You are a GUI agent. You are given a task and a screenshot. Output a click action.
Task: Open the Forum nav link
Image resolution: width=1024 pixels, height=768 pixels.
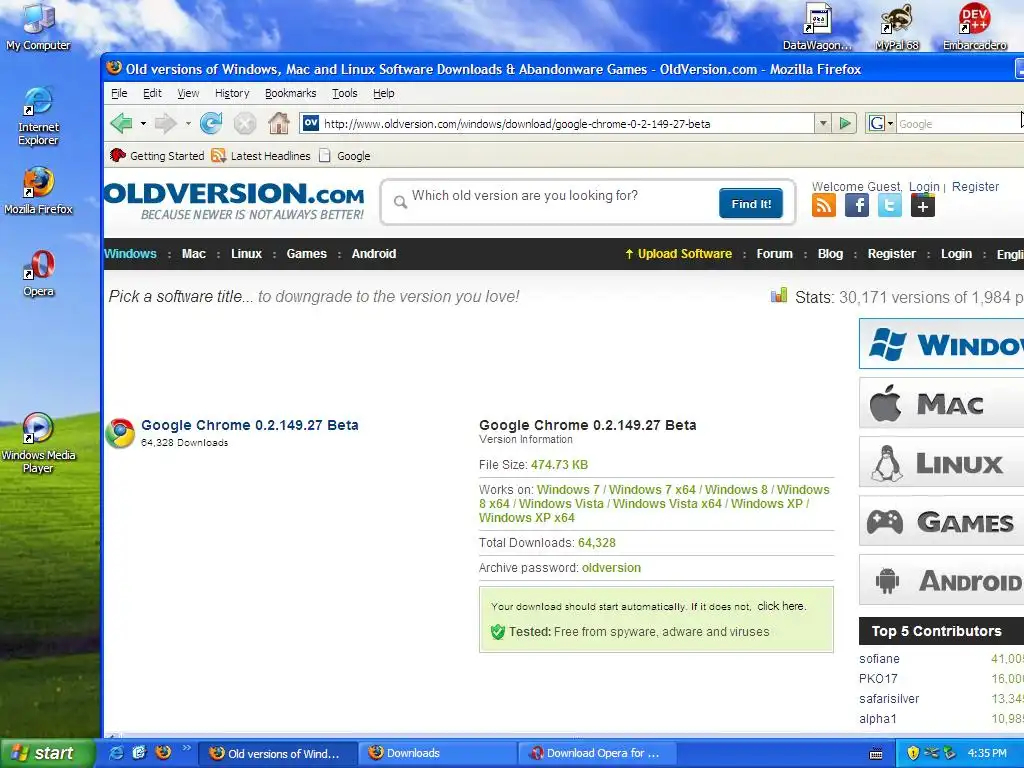(775, 254)
